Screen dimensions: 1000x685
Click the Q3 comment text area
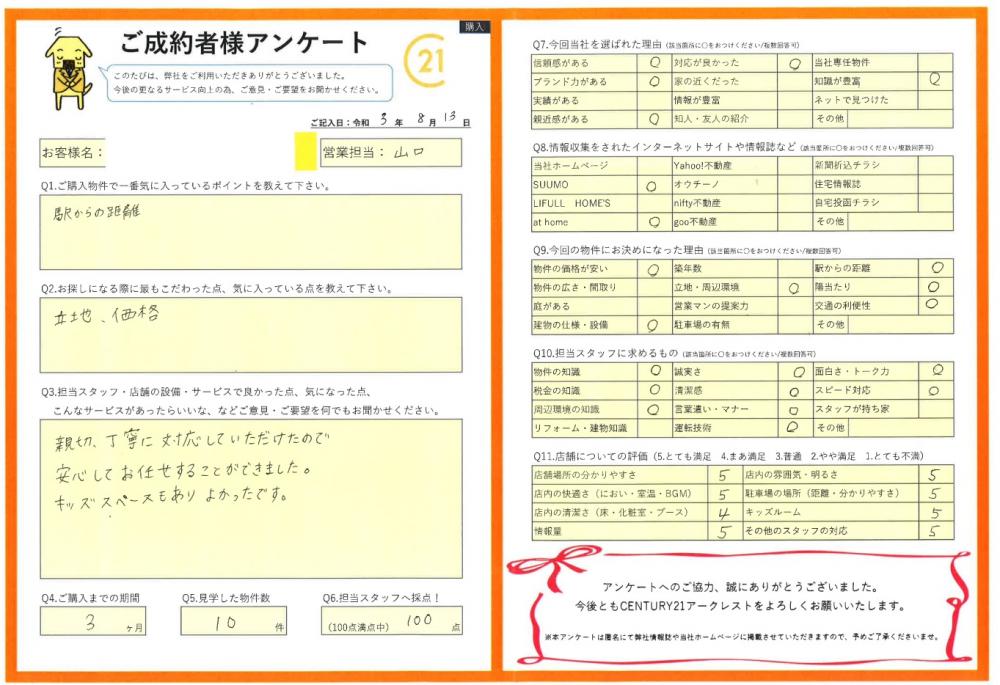pyautogui.click(x=251, y=498)
